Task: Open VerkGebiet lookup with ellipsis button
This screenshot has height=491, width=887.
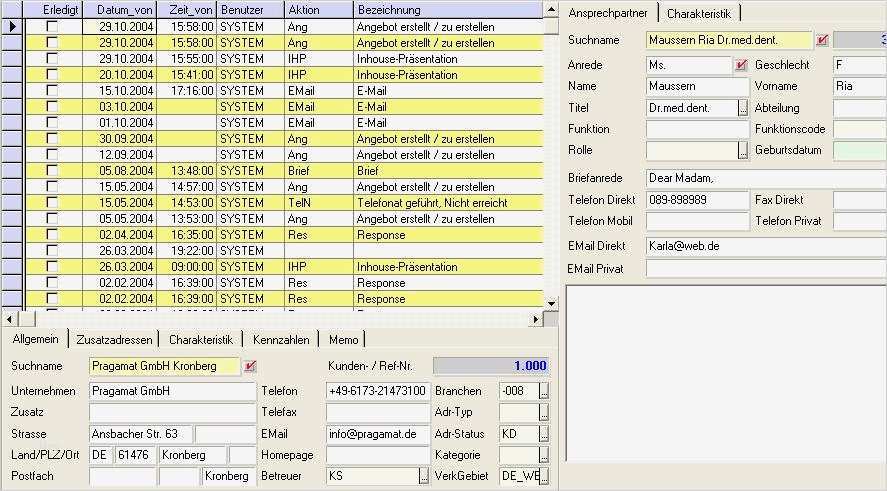Action: [x=544, y=476]
